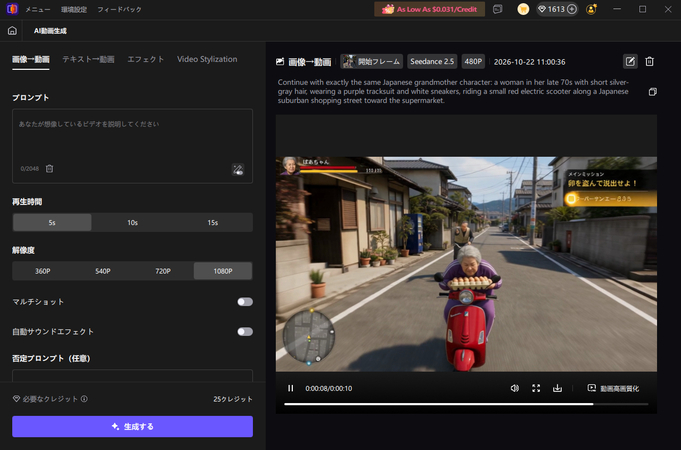Edit this generation with pencil icon
The image size is (681, 450).
(x=630, y=62)
